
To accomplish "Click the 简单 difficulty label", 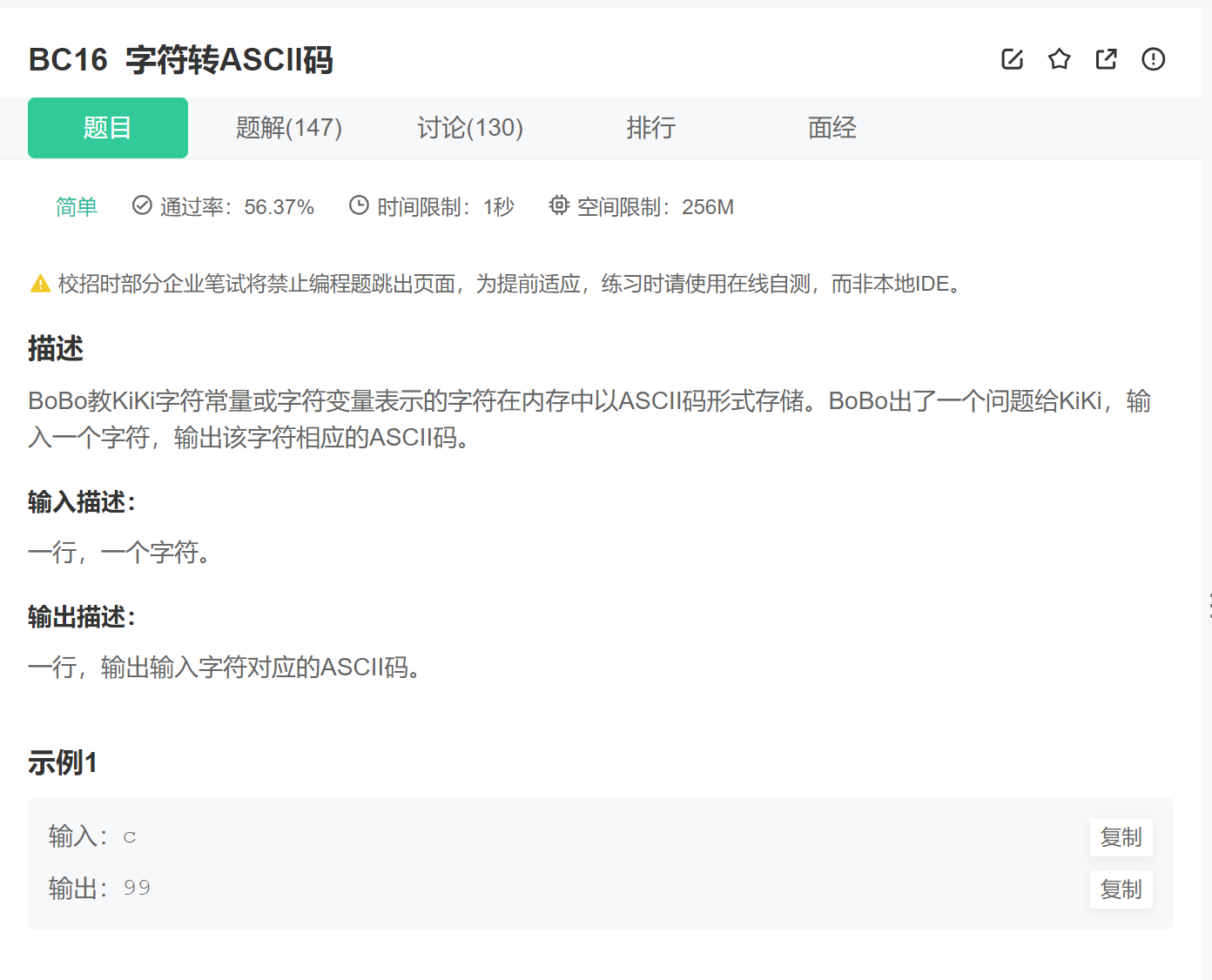I will coord(77,207).
